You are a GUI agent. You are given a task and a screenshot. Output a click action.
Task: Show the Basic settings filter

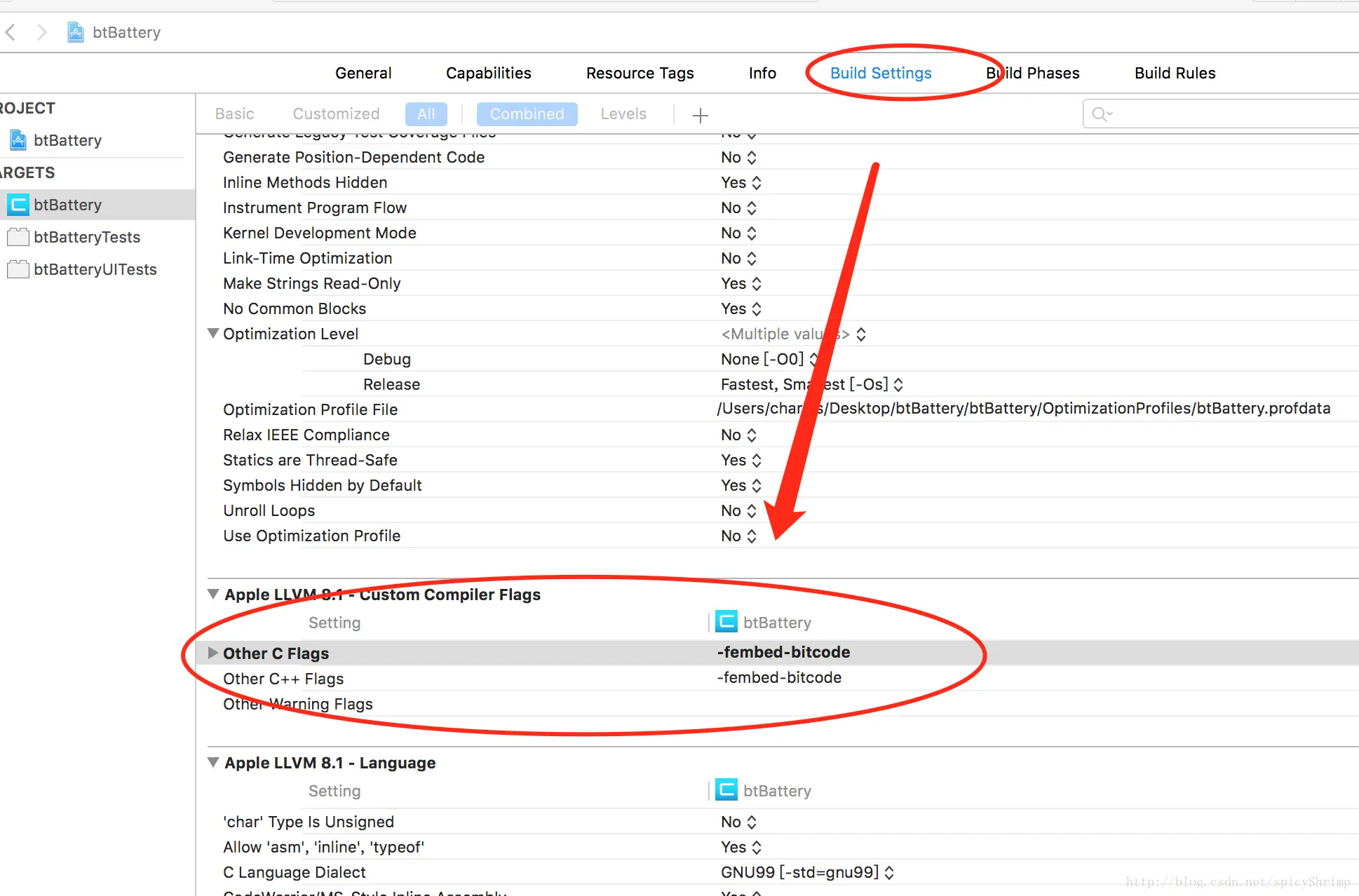coord(234,114)
